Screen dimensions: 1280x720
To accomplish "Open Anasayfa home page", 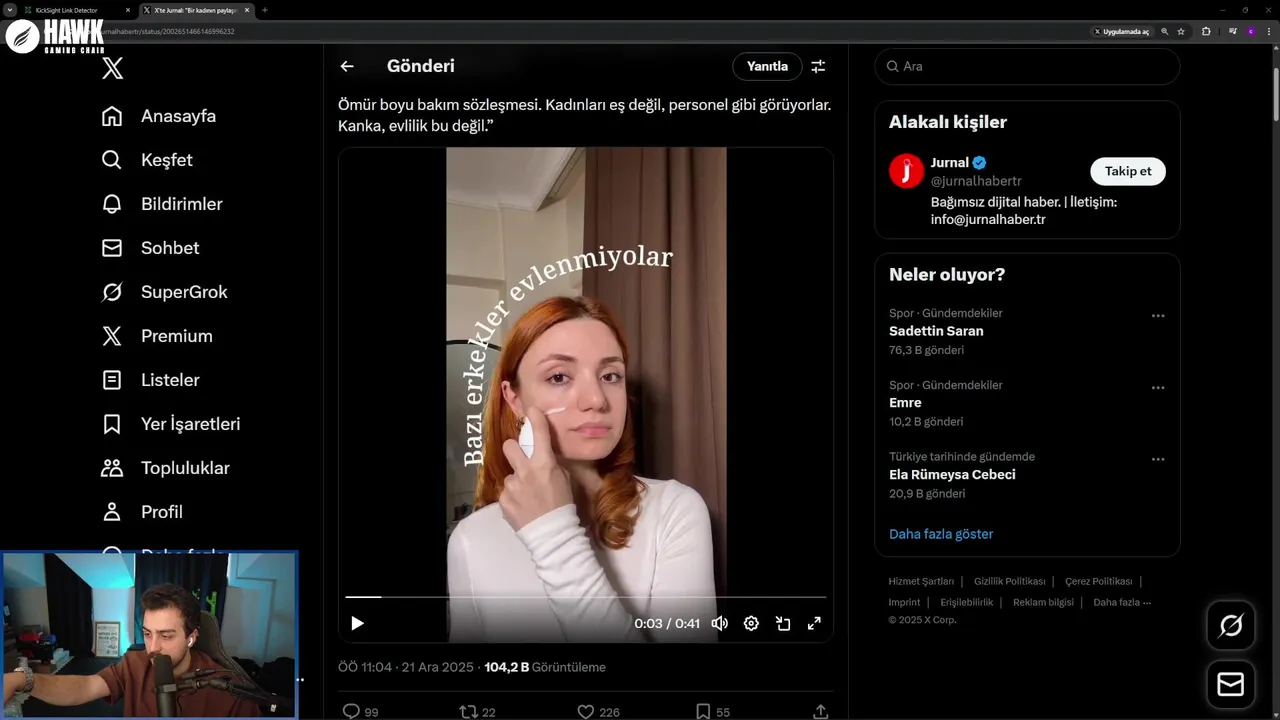I will (159, 116).
